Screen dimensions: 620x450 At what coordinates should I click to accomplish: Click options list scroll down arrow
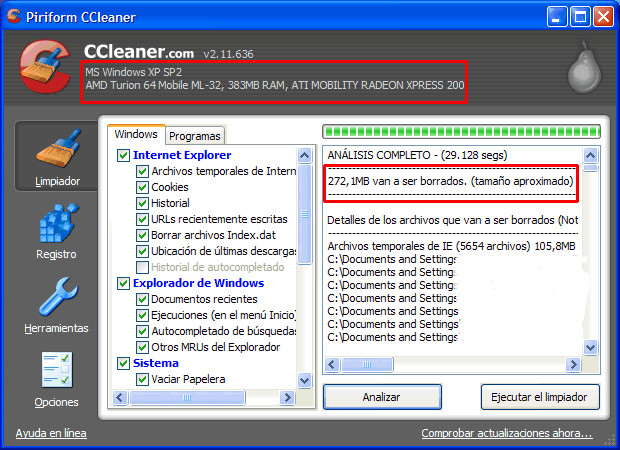304,381
